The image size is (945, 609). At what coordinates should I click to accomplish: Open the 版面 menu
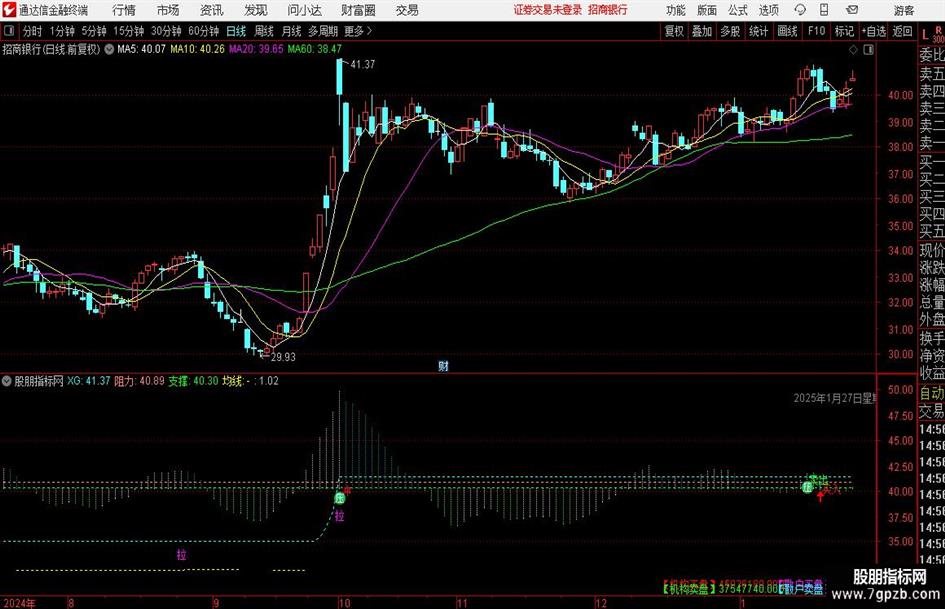tap(707, 10)
